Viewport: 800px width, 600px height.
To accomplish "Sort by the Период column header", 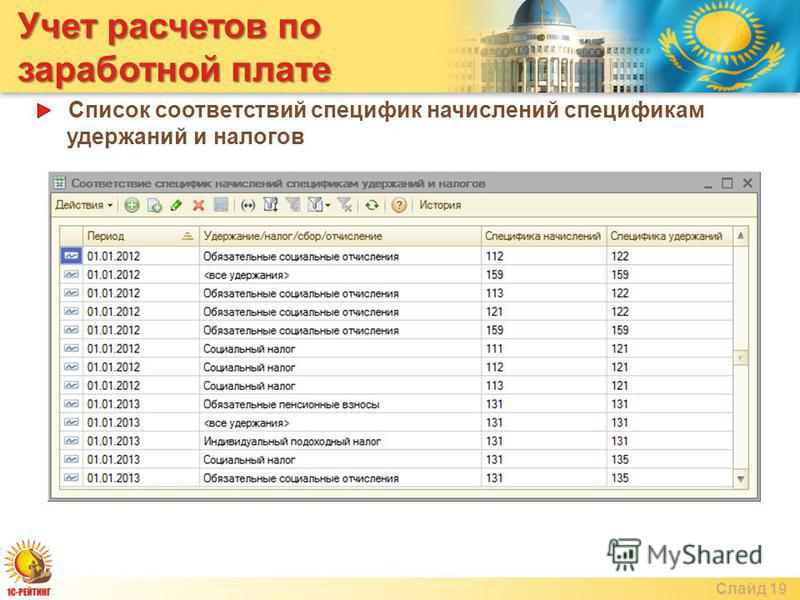I will pos(141,236).
